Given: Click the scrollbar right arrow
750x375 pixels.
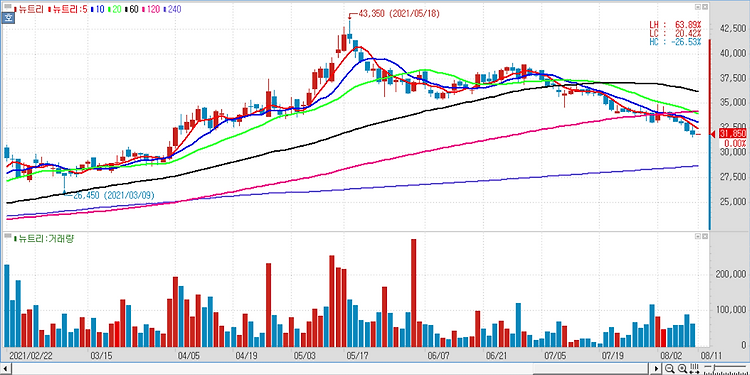Looking at the screenshot, I should tap(656, 368).
